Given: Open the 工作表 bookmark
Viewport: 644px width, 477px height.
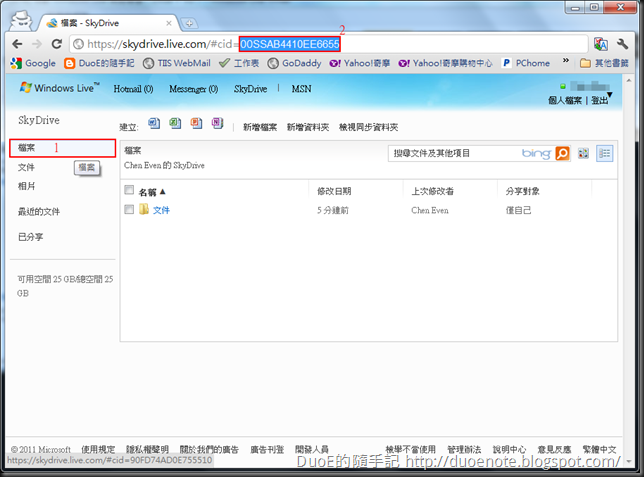Looking at the screenshot, I should [239, 63].
